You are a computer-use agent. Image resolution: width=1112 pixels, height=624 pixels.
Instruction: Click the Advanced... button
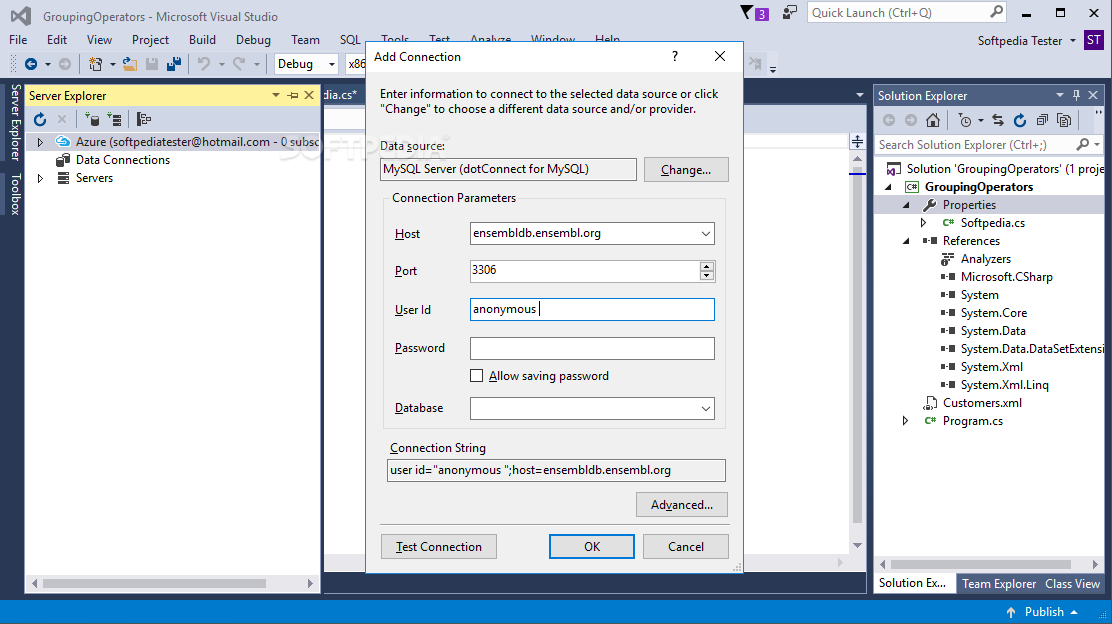pyautogui.click(x=682, y=504)
